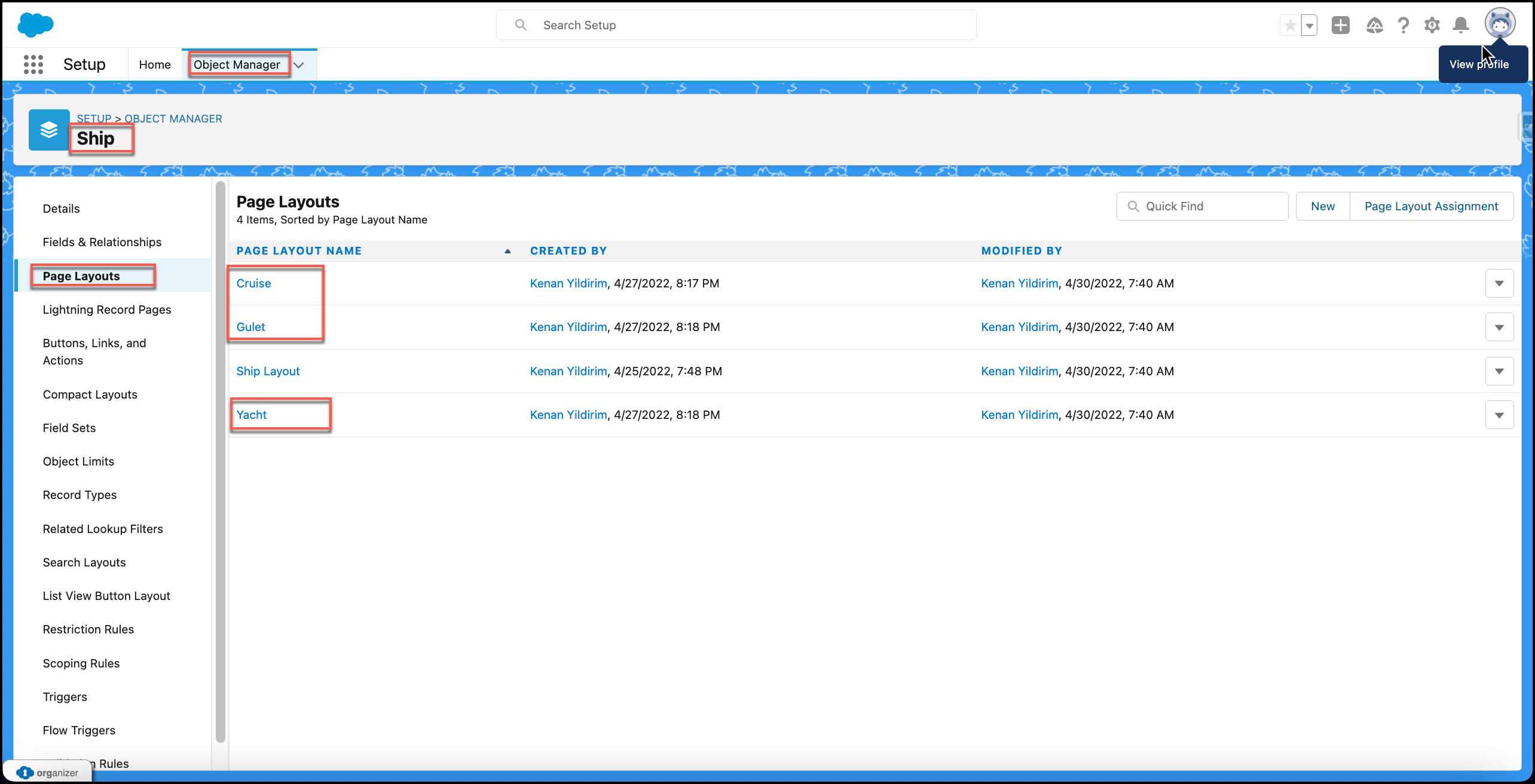Open the Yacht page layout

[x=251, y=415]
